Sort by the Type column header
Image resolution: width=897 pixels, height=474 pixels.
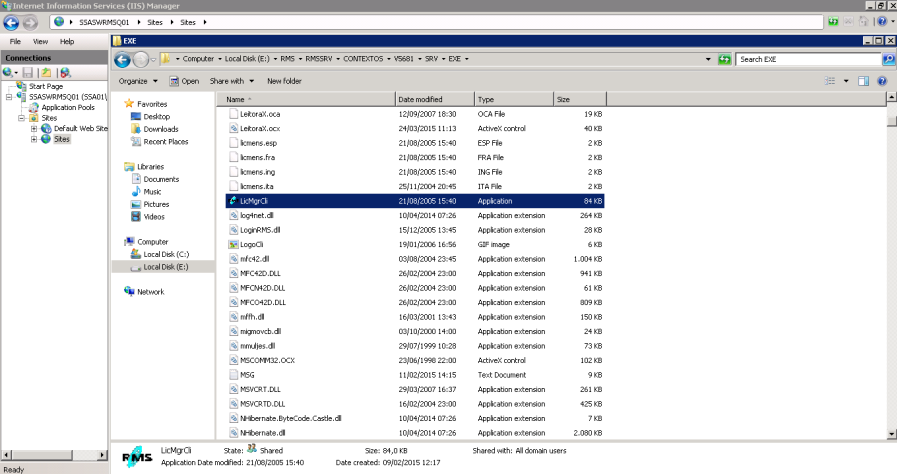point(514,99)
